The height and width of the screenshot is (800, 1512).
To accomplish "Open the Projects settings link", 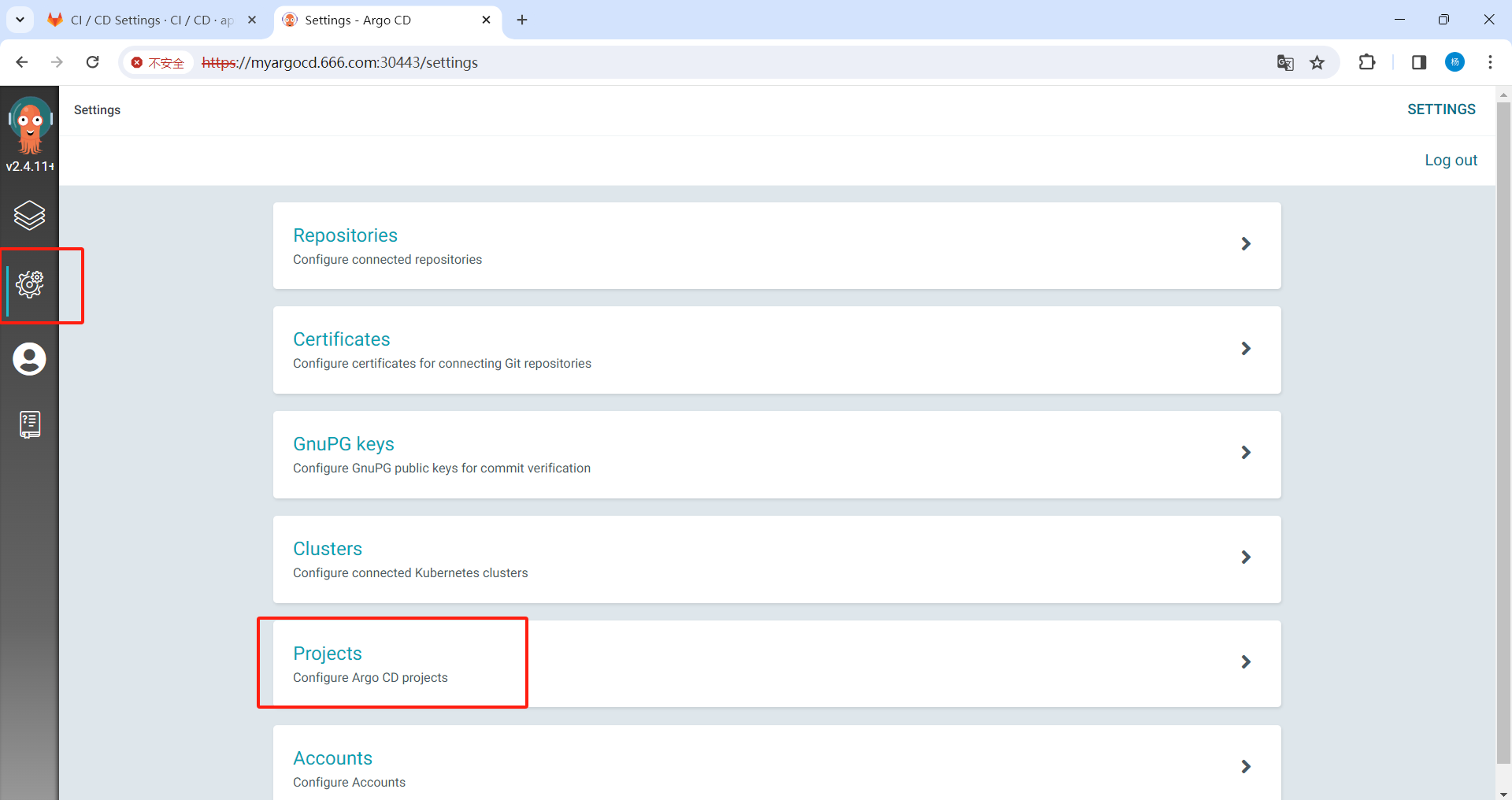I will (x=327, y=653).
